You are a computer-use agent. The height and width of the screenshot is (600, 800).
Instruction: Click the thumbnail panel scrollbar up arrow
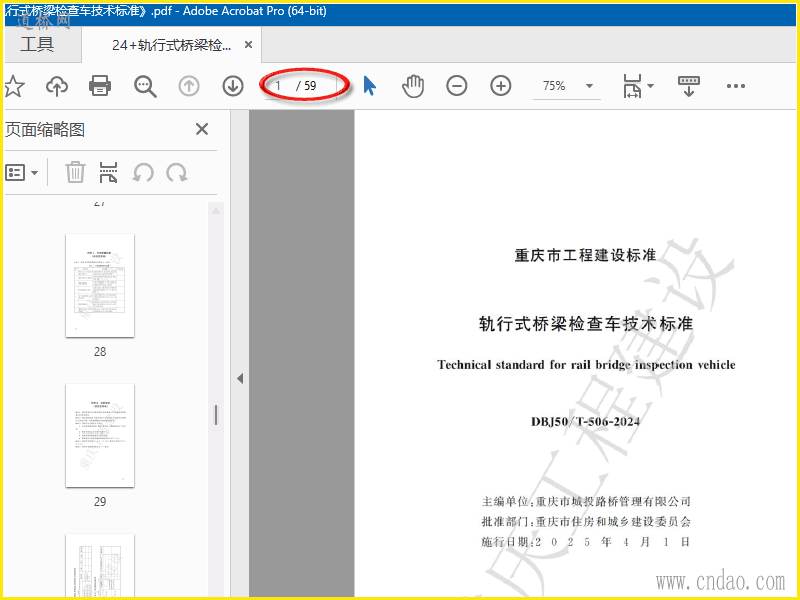coord(216,211)
